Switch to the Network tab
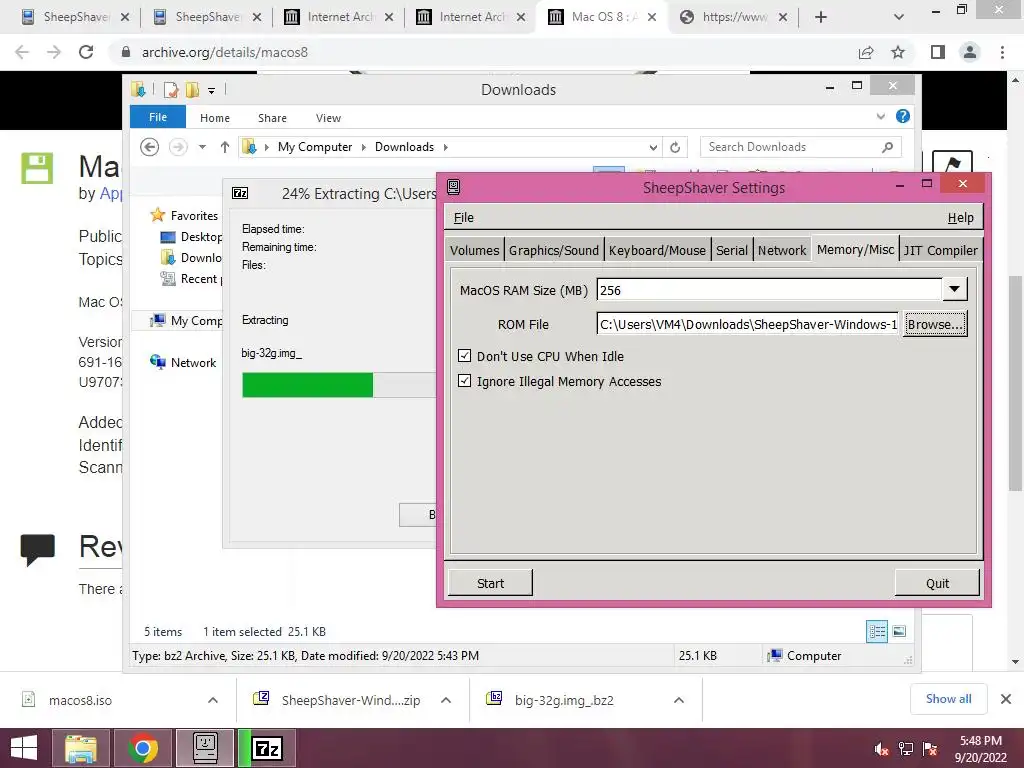The width and height of the screenshot is (1024, 768). click(x=782, y=250)
